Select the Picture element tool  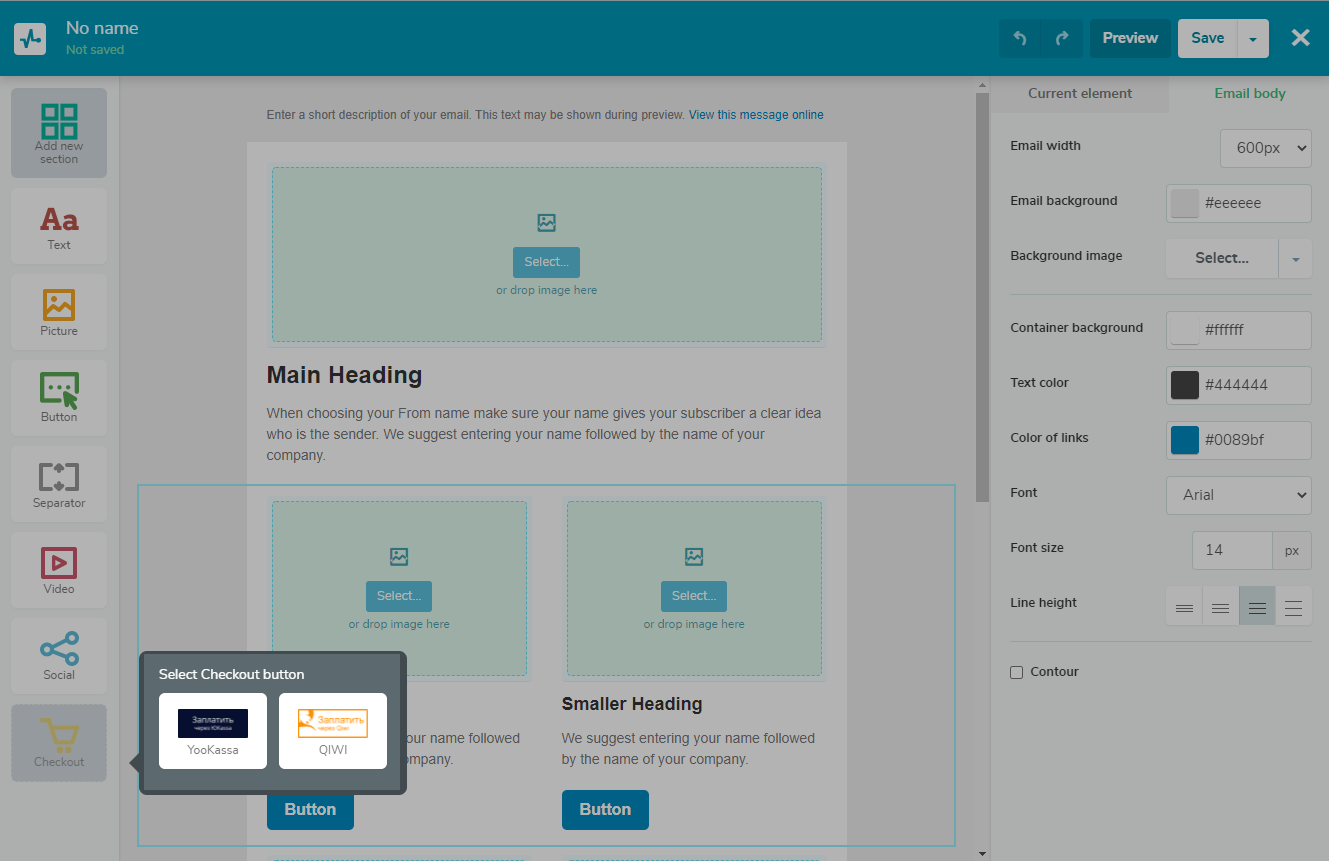tap(59, 312)
